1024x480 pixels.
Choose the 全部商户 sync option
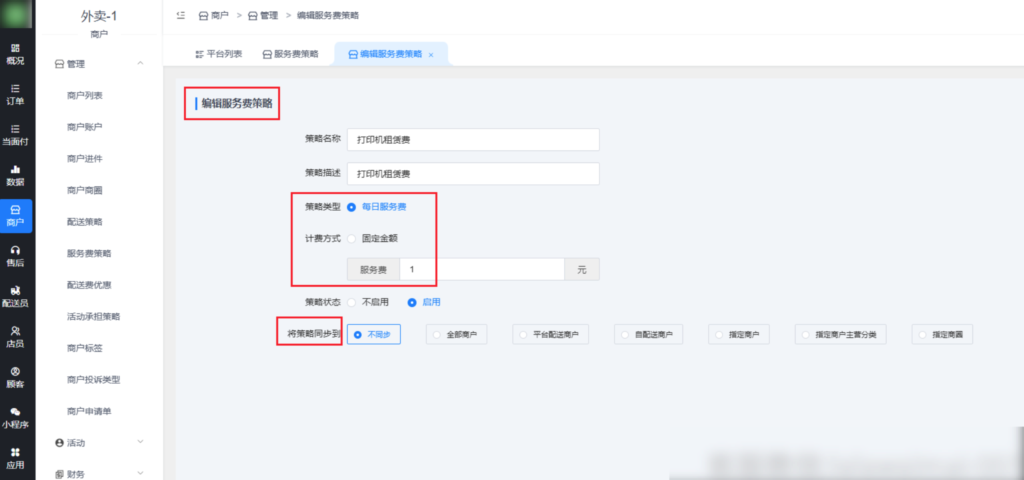point(456,334)
